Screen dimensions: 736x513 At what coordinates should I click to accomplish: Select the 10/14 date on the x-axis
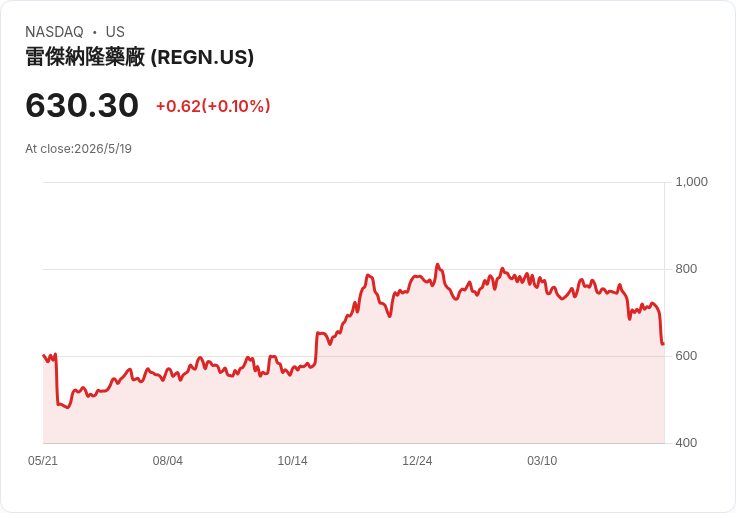coord(292,460)
